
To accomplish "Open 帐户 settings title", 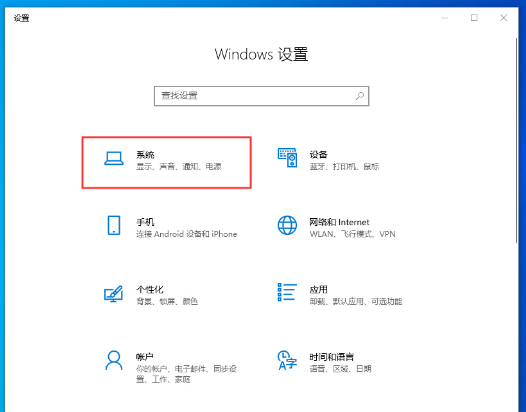I will [x=145, y=357].
